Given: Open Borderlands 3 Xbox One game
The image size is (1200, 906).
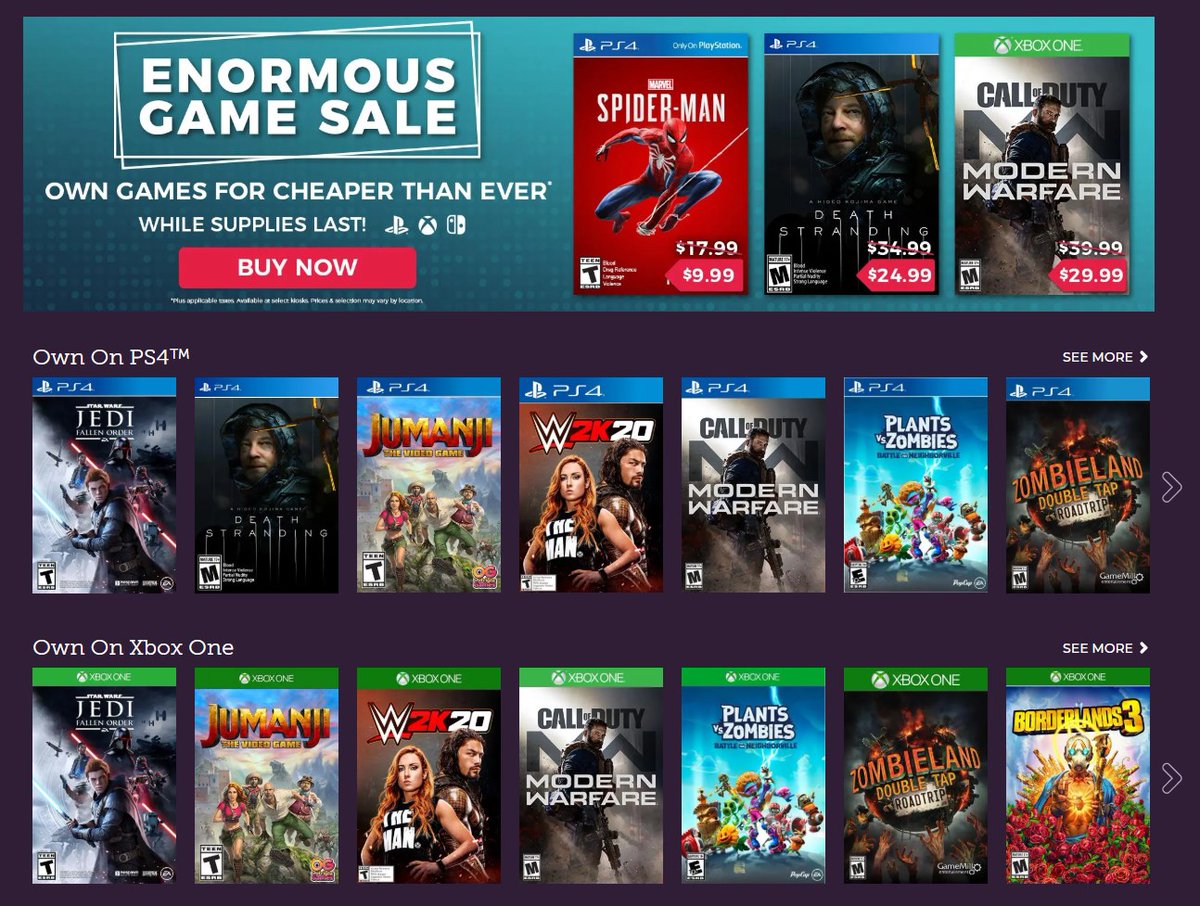Looking at the screenshot, I should point(1078,776).
